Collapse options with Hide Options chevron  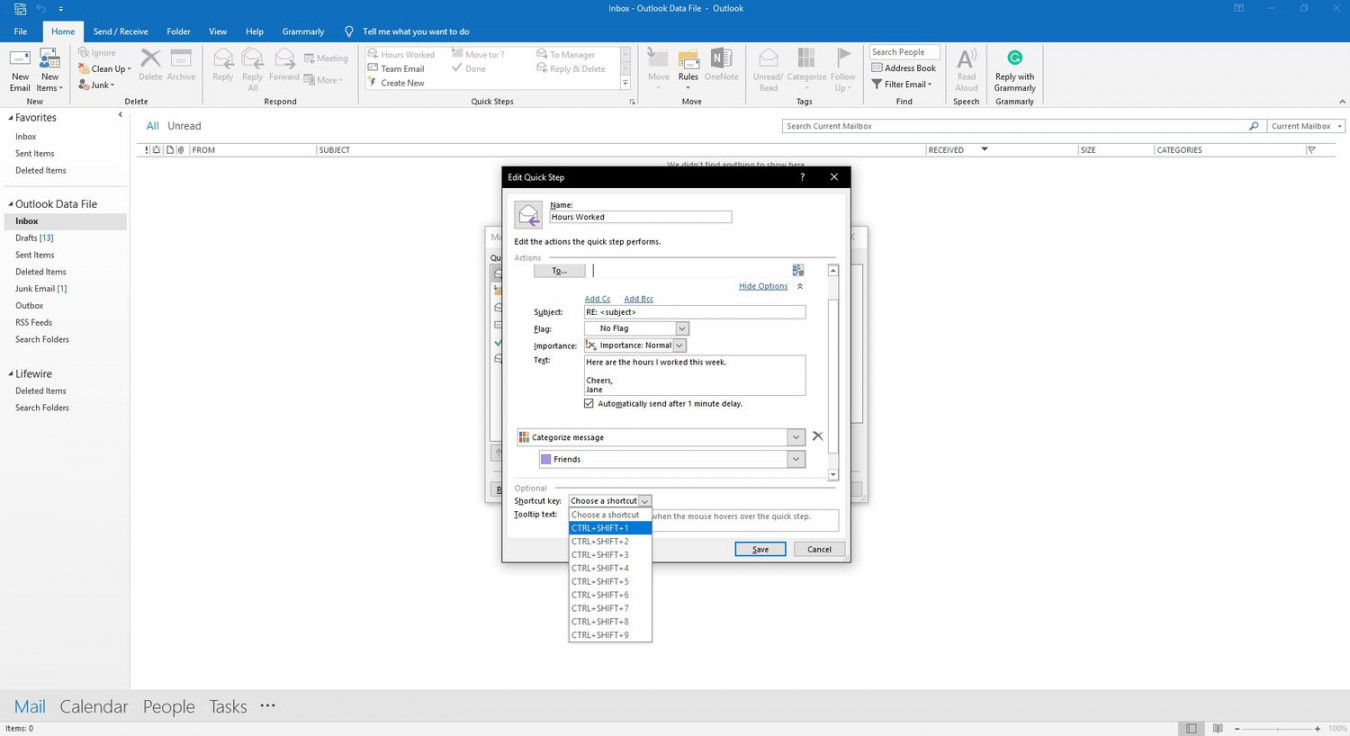800,286
